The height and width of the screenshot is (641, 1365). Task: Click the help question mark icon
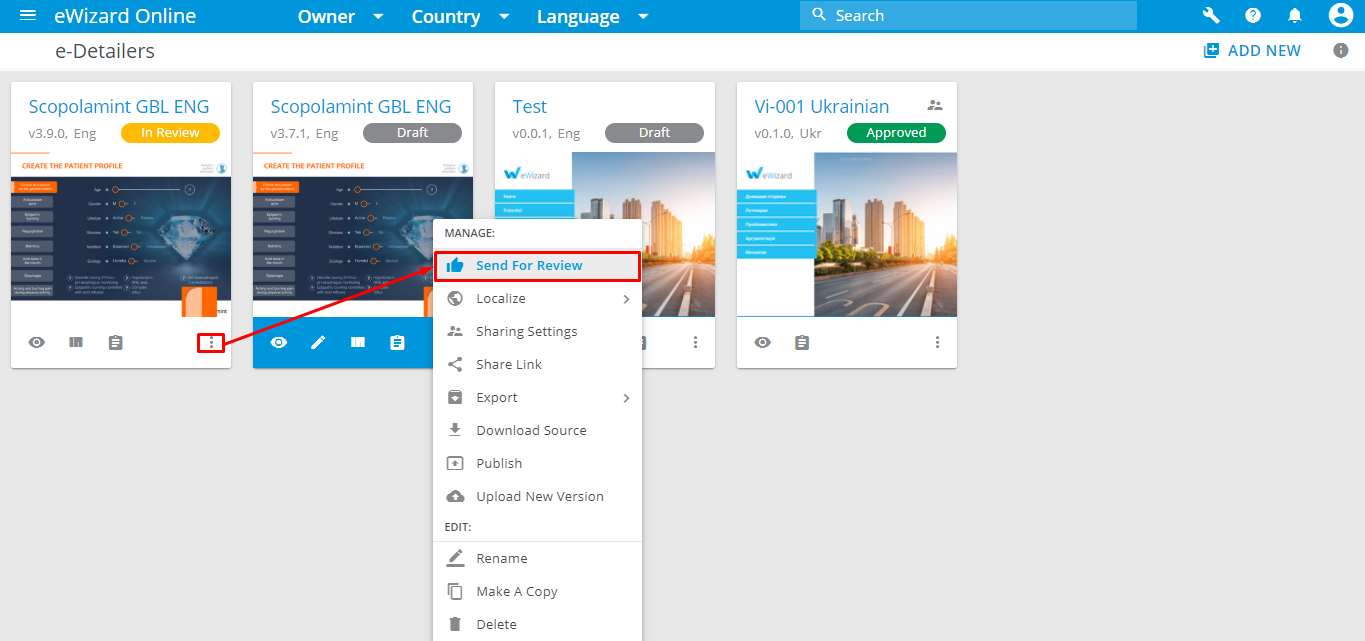[x=1252, y=16]
